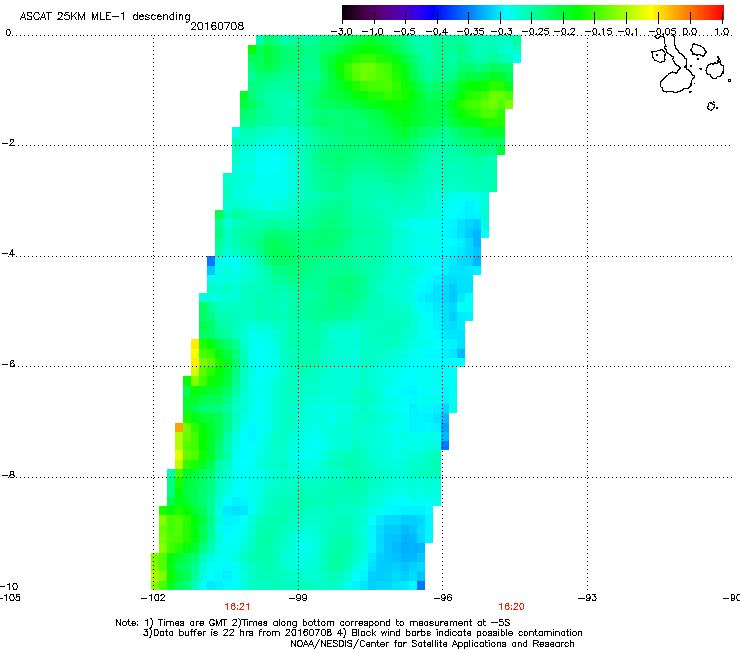Screen dimensions: 740x650
Task: Click the "-6" latitude axis label
Action: [x=8, y=363]
